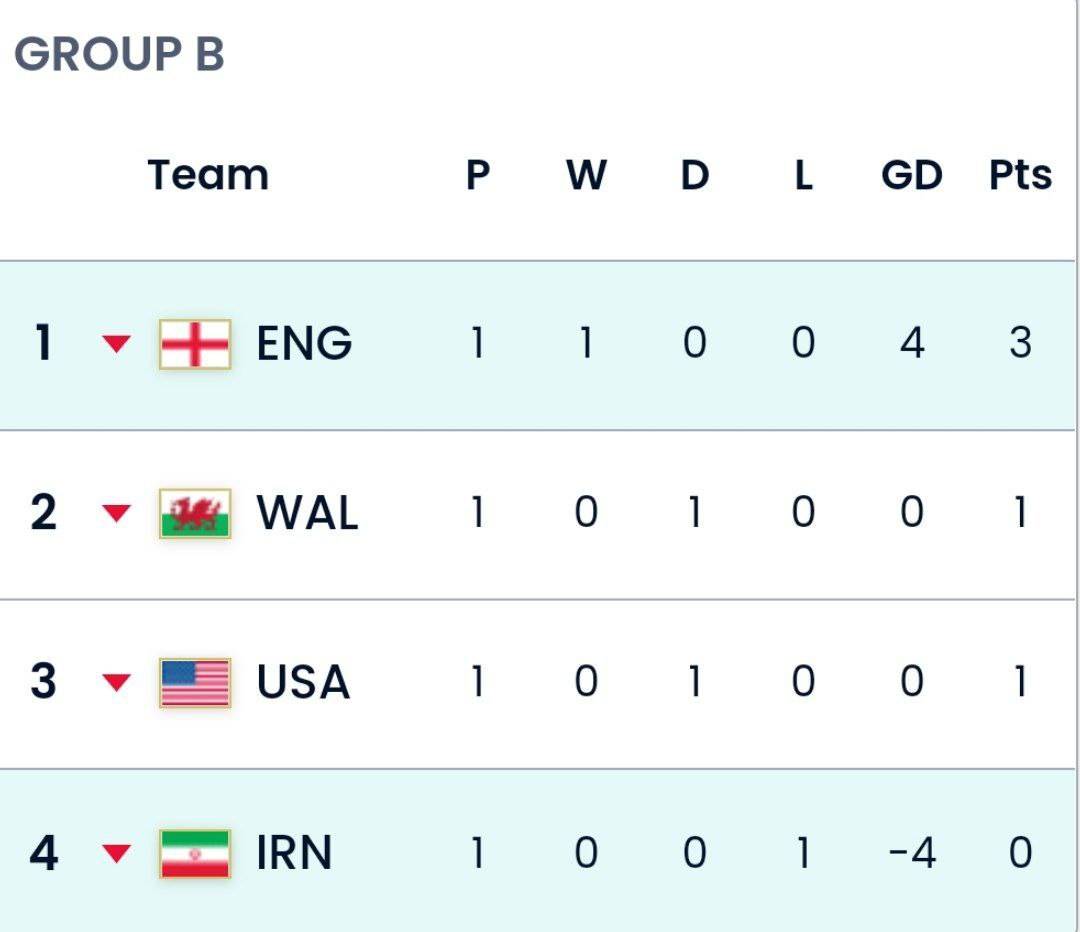This screenshot has width=1080, height=932.
Task: Click Iran's goal difference -4
Action: [912, 853]
